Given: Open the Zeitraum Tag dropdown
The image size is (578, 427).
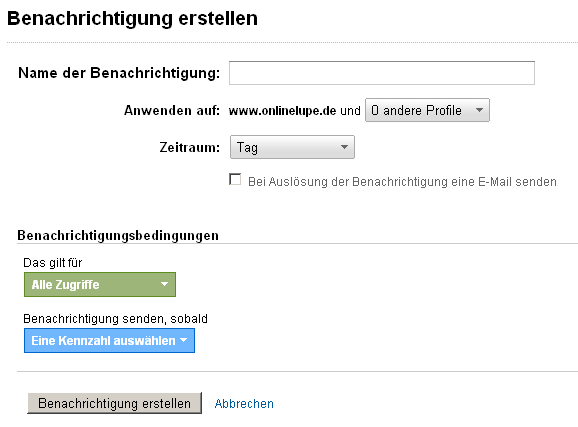Looking at the screenshot, I should [292, 147].
